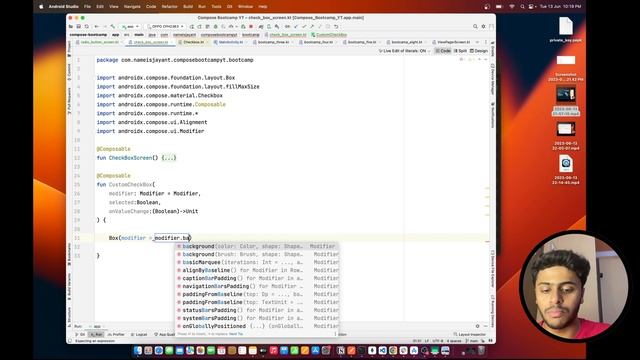The height and width of the screenshot is (360, 640).
Task: Select systemBarsPadding completion suggestion
Action: pos(257,318)
